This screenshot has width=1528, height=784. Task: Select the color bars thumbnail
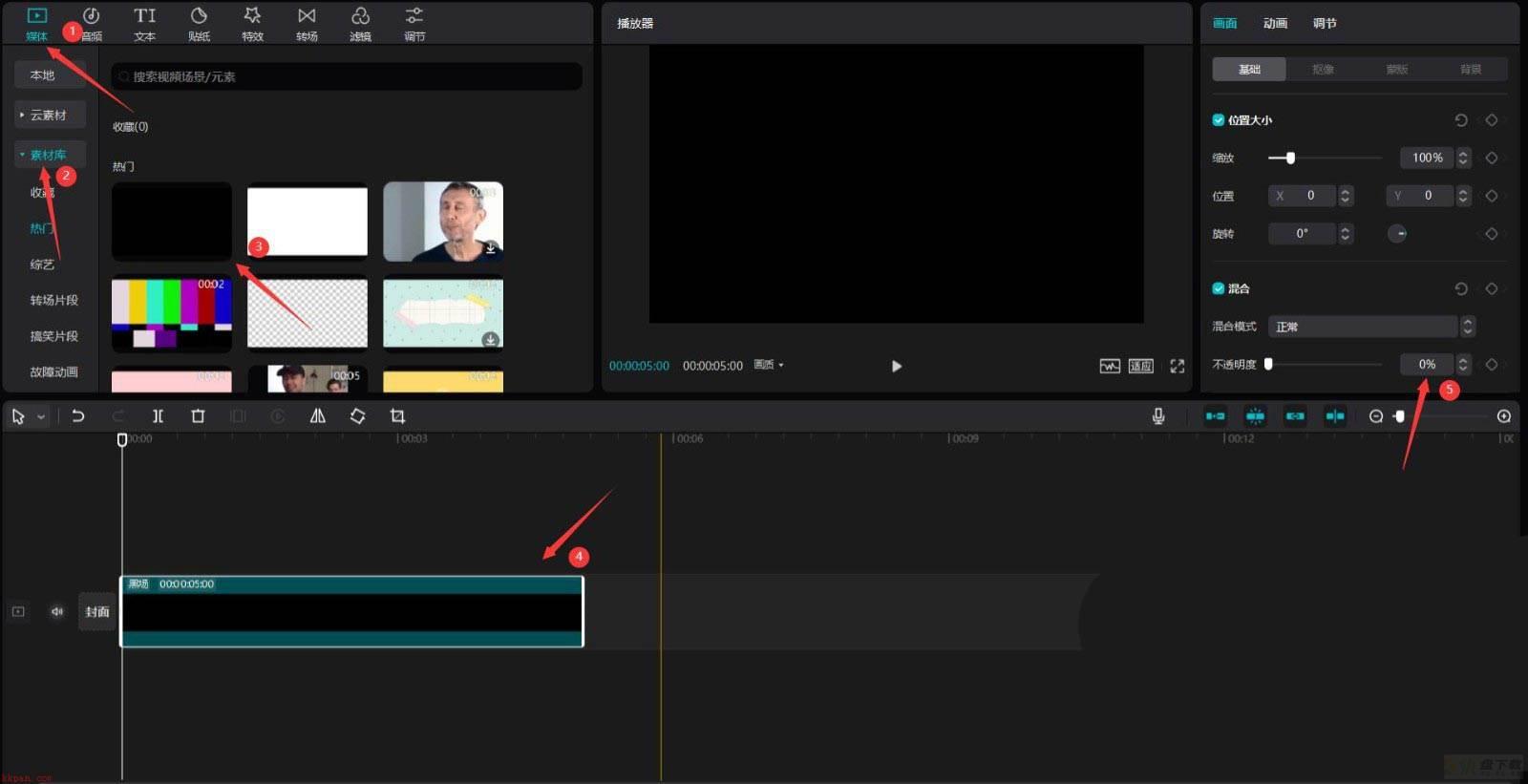172,314
